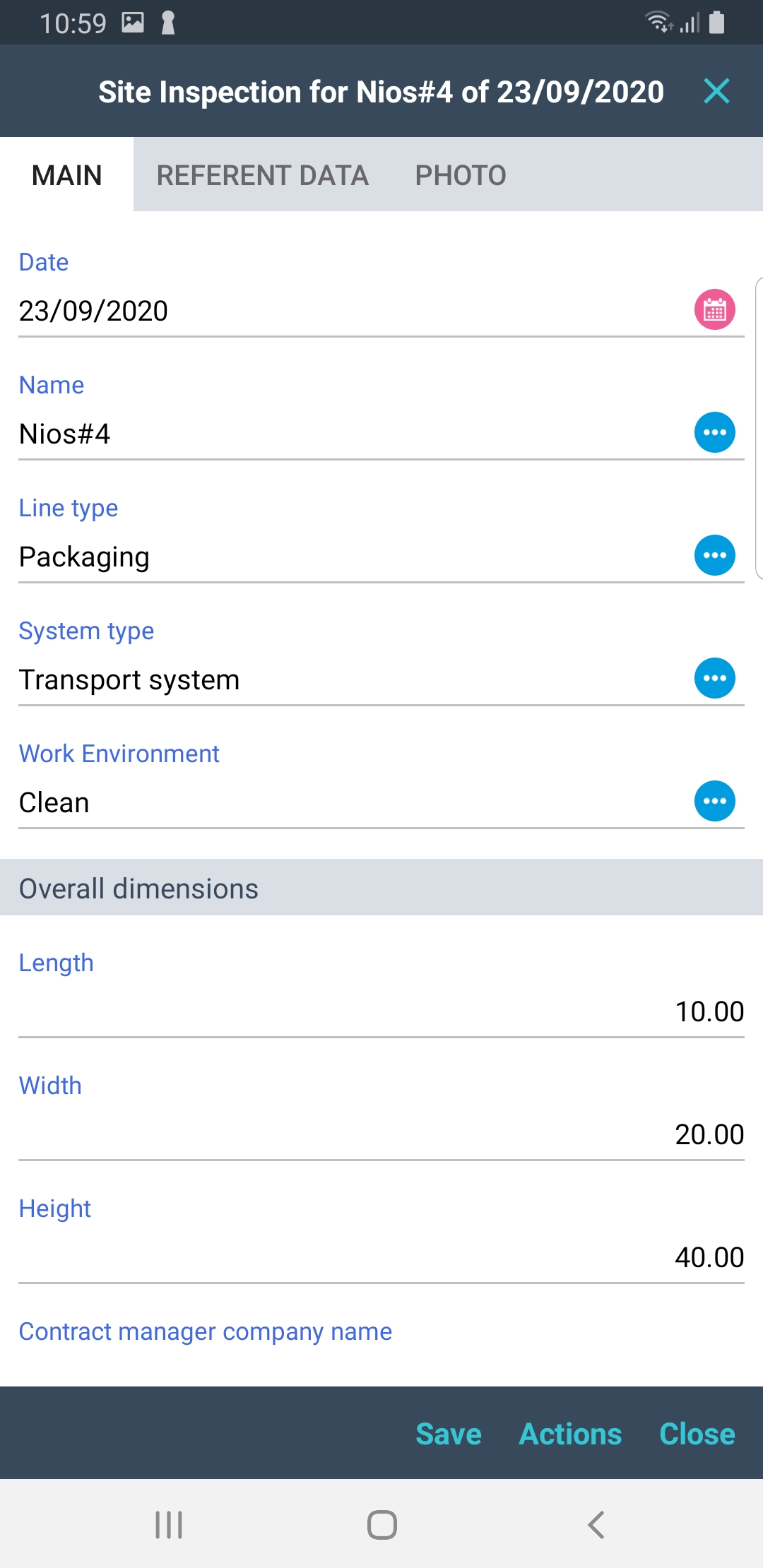Tap the picture notification icon in status bar
Viewport: 763px width, 1568px height.
(x=133, y=23)
